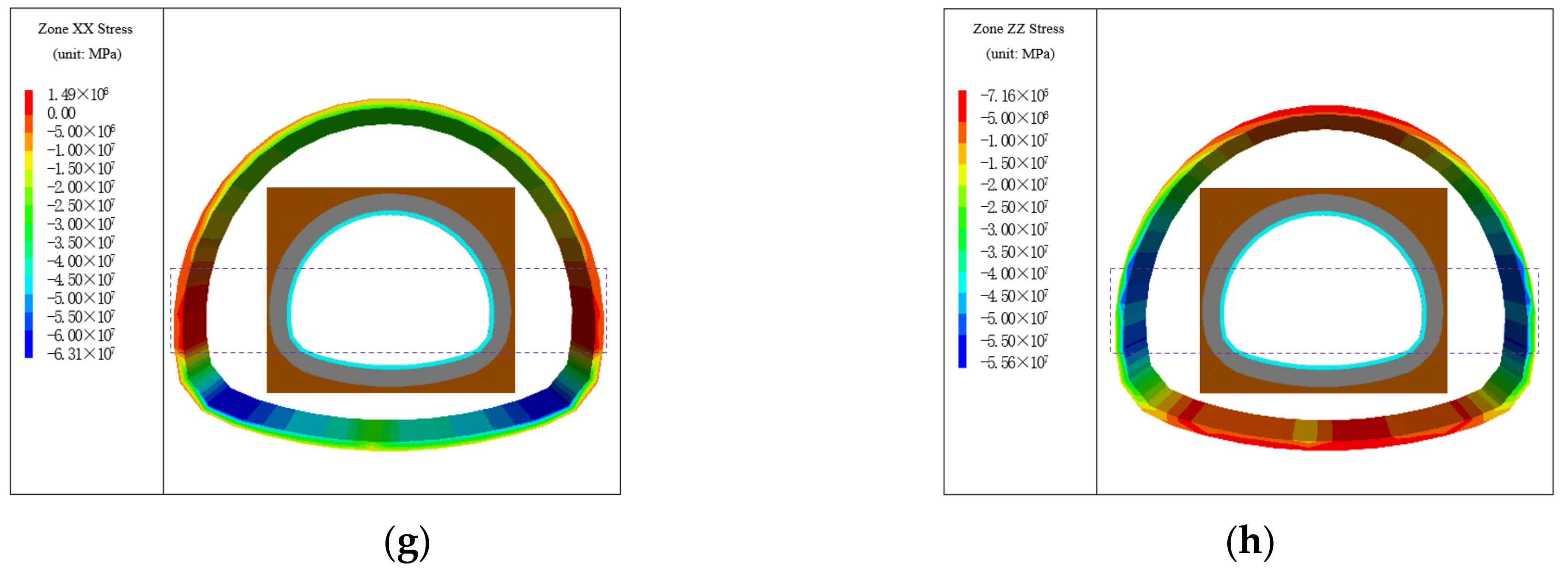Select the red 1.49×10⁶ swatch in XX legend
The height and width of the screenshot is (573, 1568).
29,100
